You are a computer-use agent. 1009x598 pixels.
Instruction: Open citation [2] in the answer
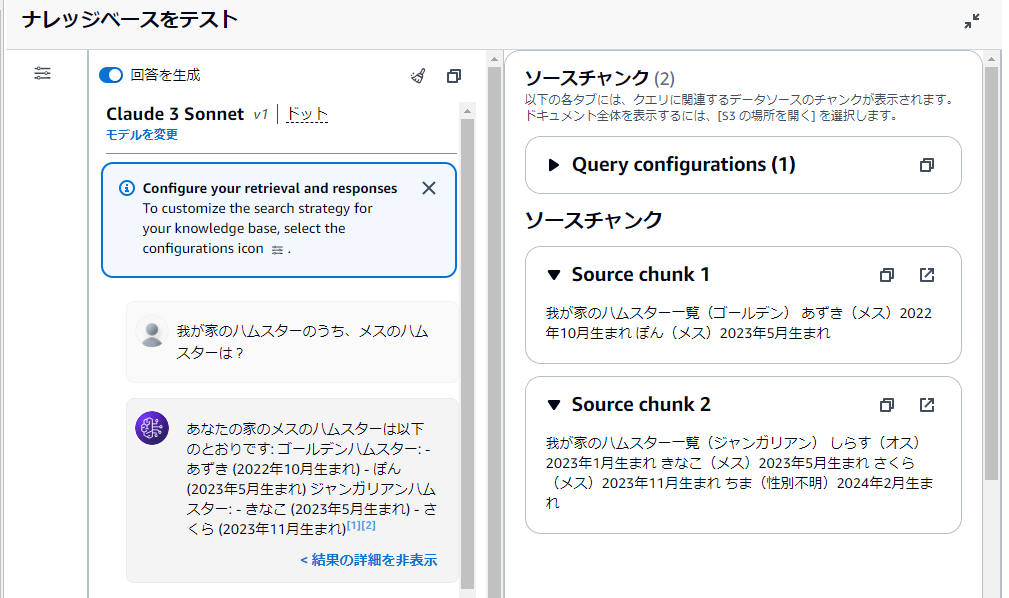(368, 525)
